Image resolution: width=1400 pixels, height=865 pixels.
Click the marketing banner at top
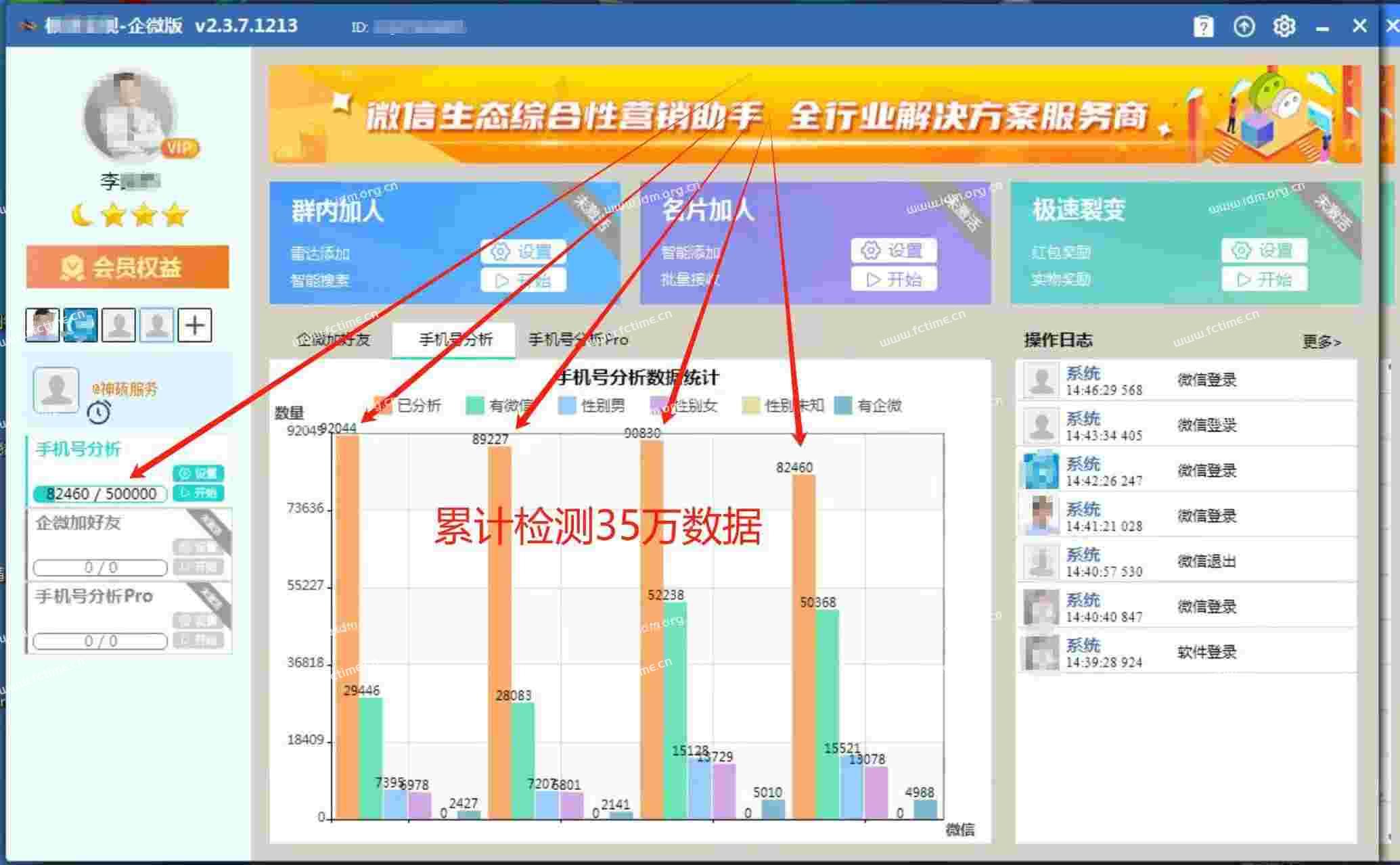pyautogui.click(x=815, y=115)
